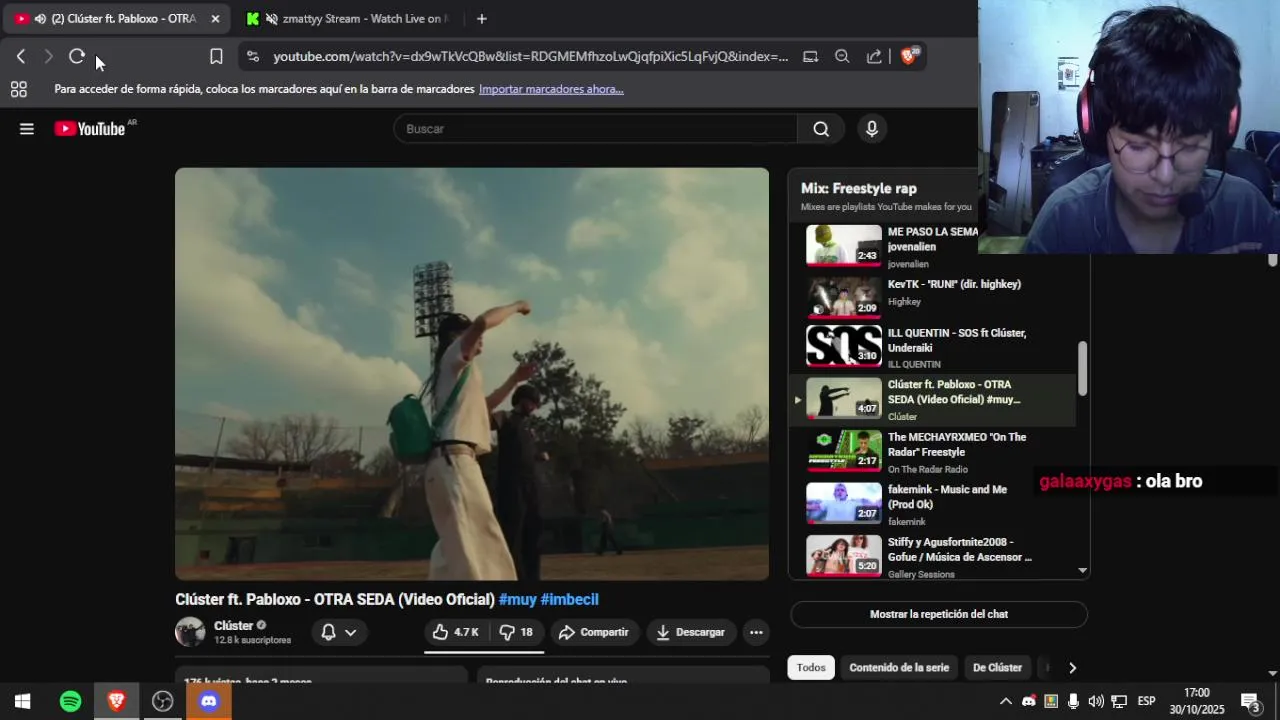The width and height of the screenshot is (1280, 720).
Task: Bookmark this page with the bookmark icon
Action: 216,57
